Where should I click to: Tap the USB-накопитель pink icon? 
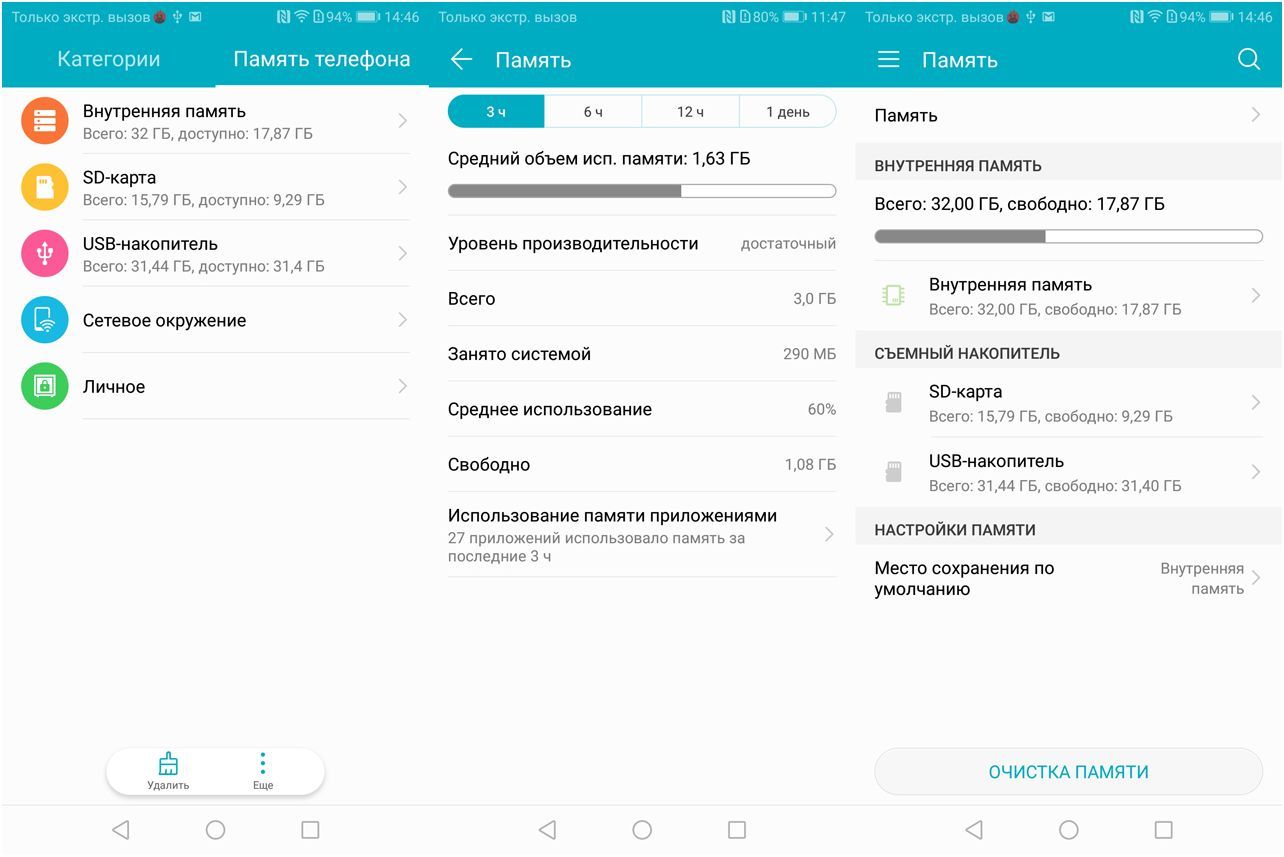(44, 253)
